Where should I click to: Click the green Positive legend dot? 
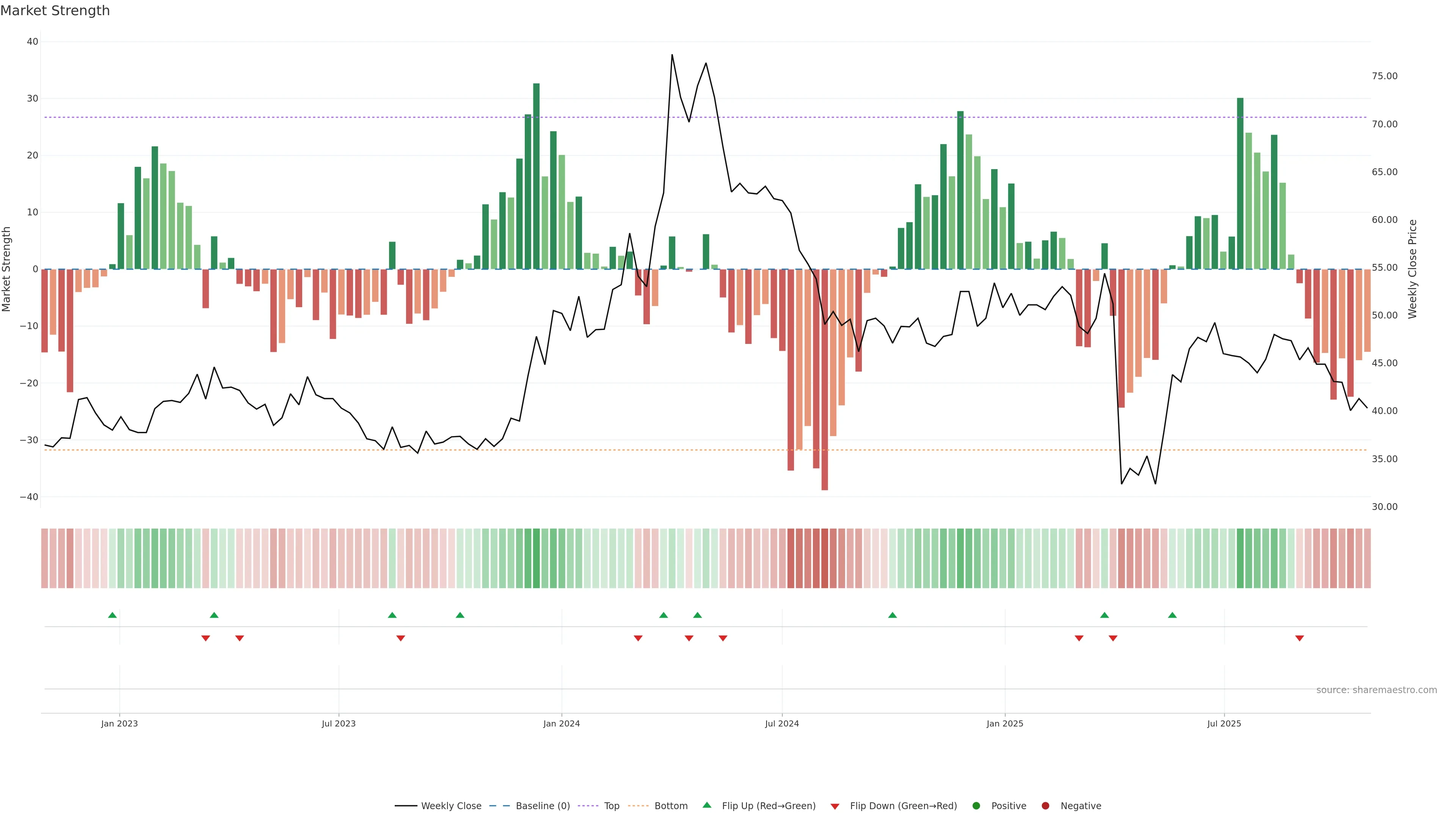click(976, 806)
